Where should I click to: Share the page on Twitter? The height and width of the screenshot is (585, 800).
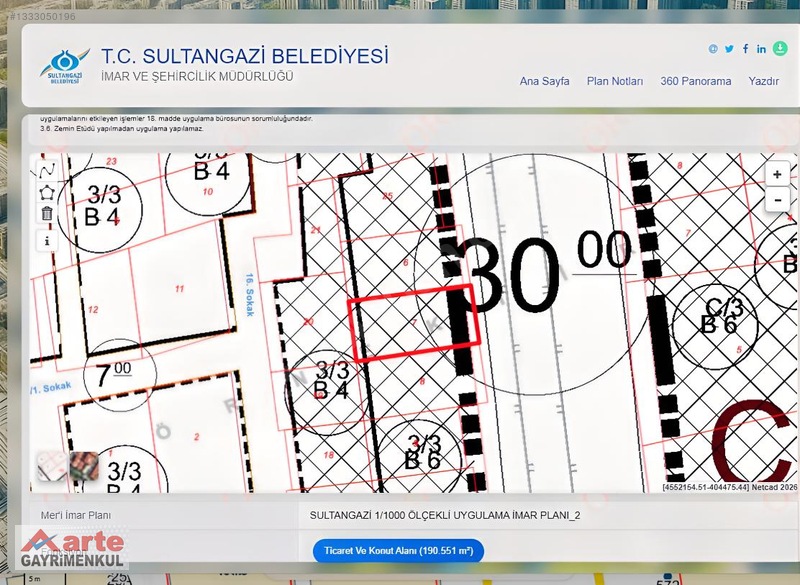pyautogui.click(x=729, y=49)
